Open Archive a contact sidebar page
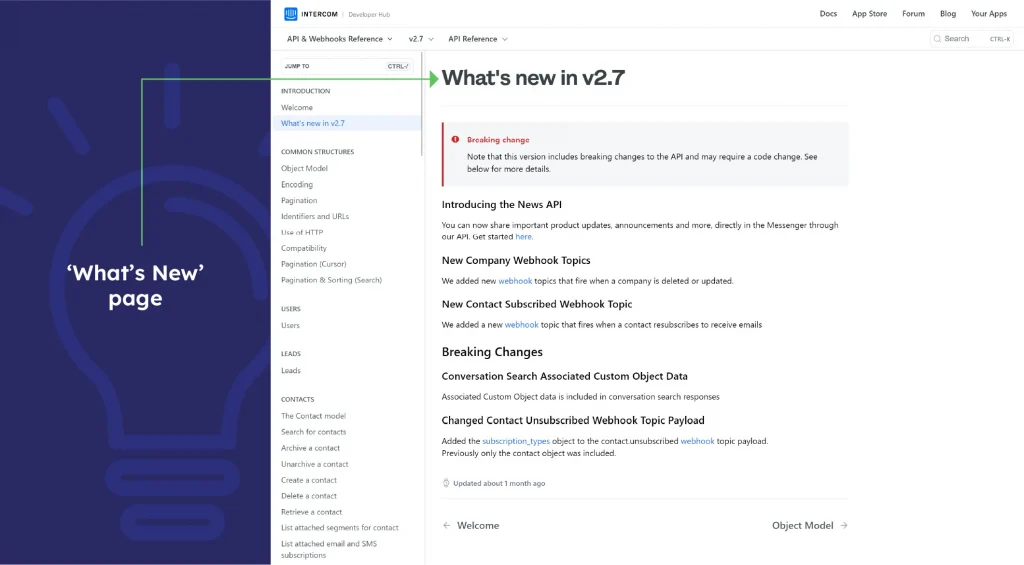Viewport: 1024px width, 565px height. [x=310, y=448]
